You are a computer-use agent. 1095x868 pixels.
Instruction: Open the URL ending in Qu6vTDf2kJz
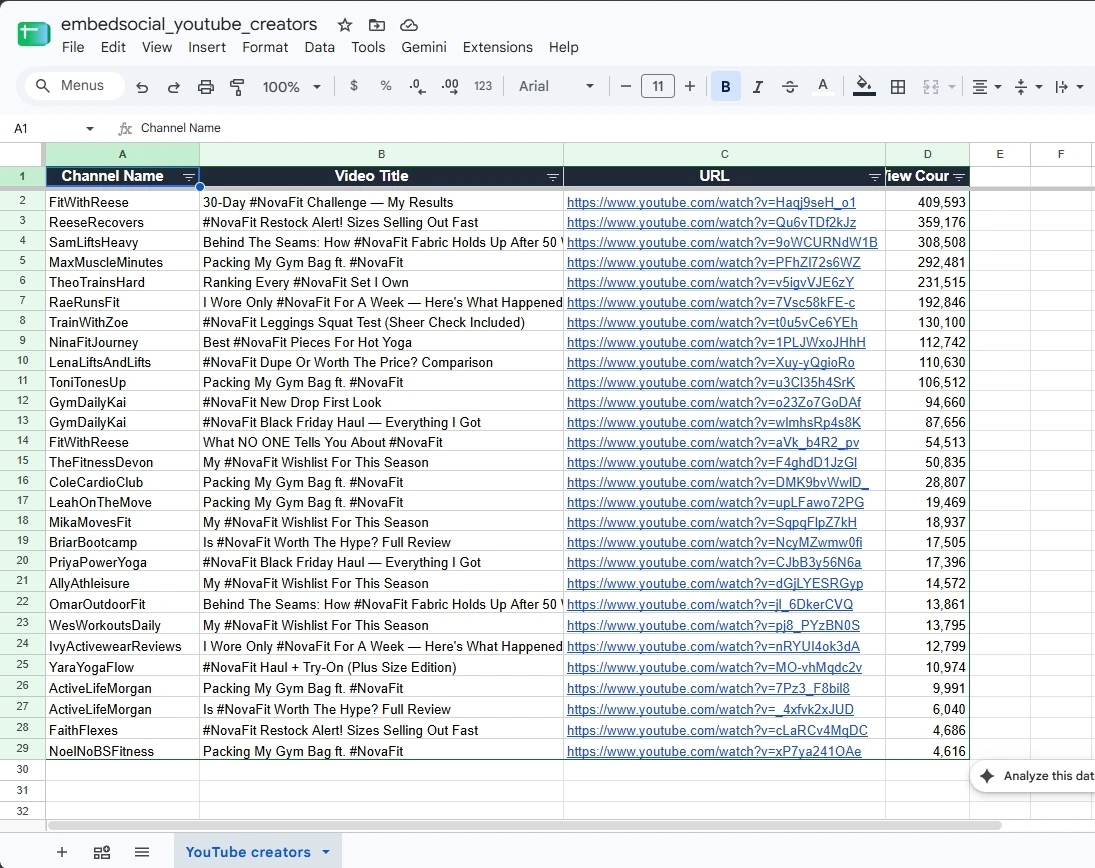click(711, 222)
